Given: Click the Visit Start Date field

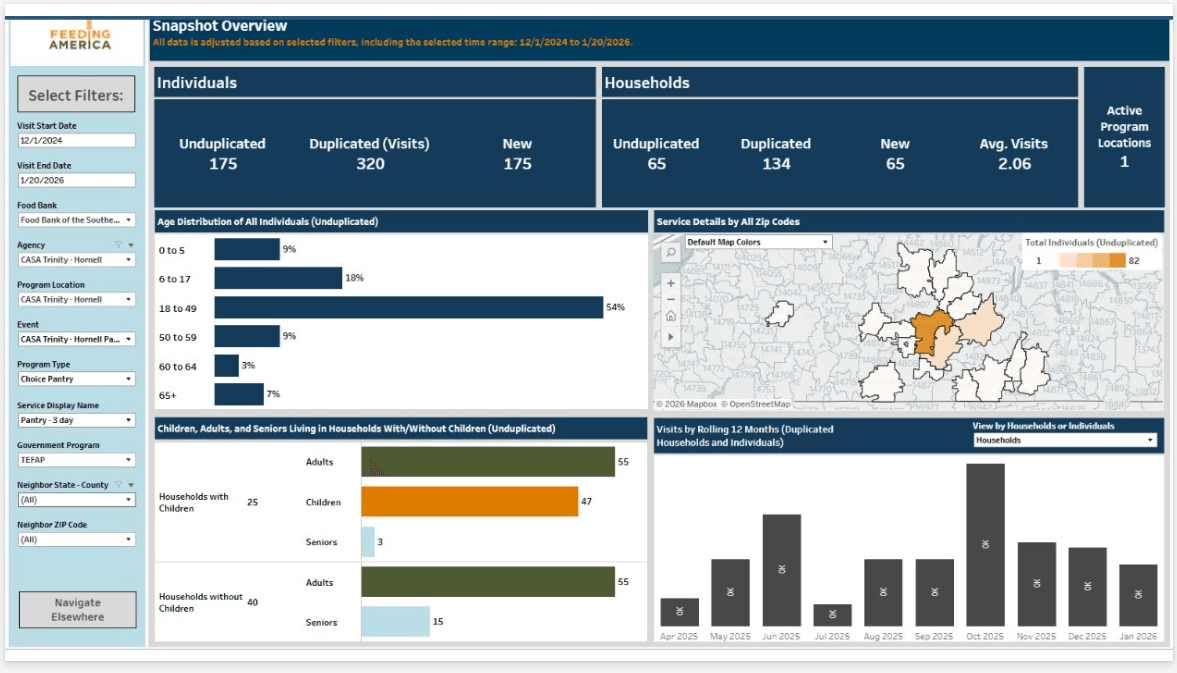Looking at the screenshot, I should pyautogui.click(x=76, y=141).
